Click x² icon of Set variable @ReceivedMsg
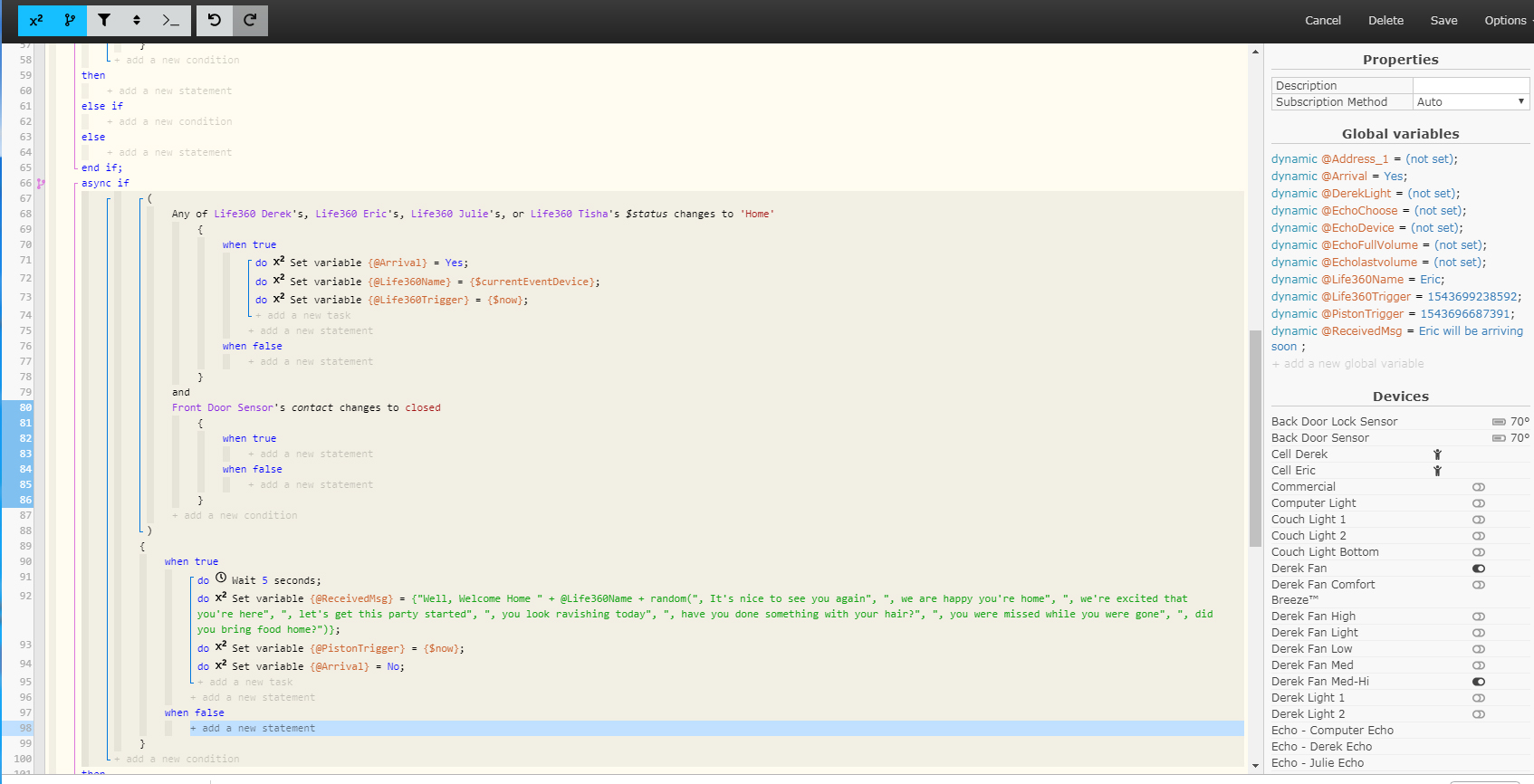 point(221,597)
